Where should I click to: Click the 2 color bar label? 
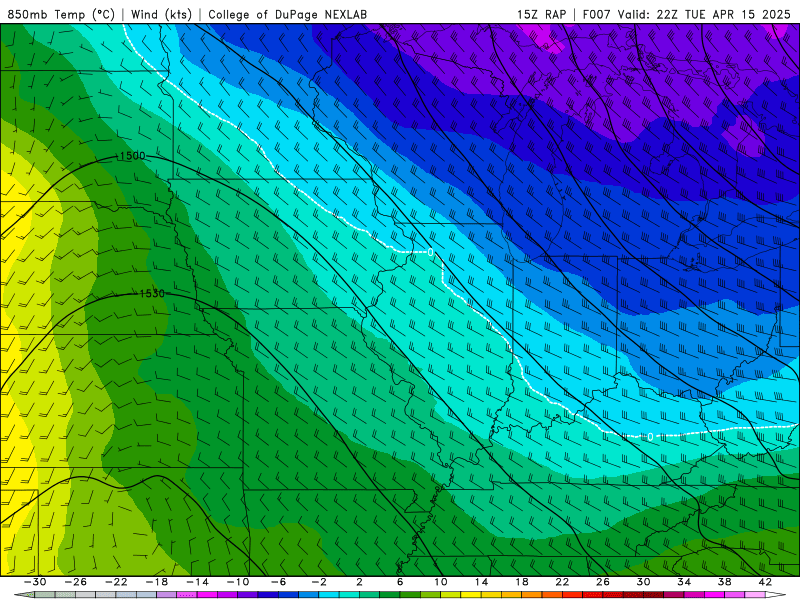(359, 582)
